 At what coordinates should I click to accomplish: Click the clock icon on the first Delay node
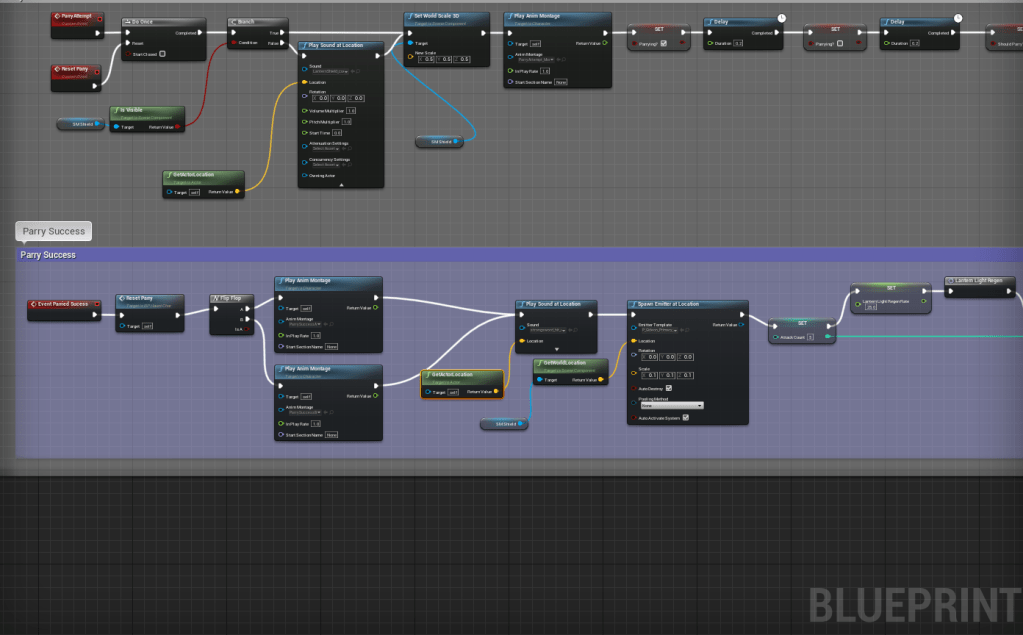pos(781,18)
